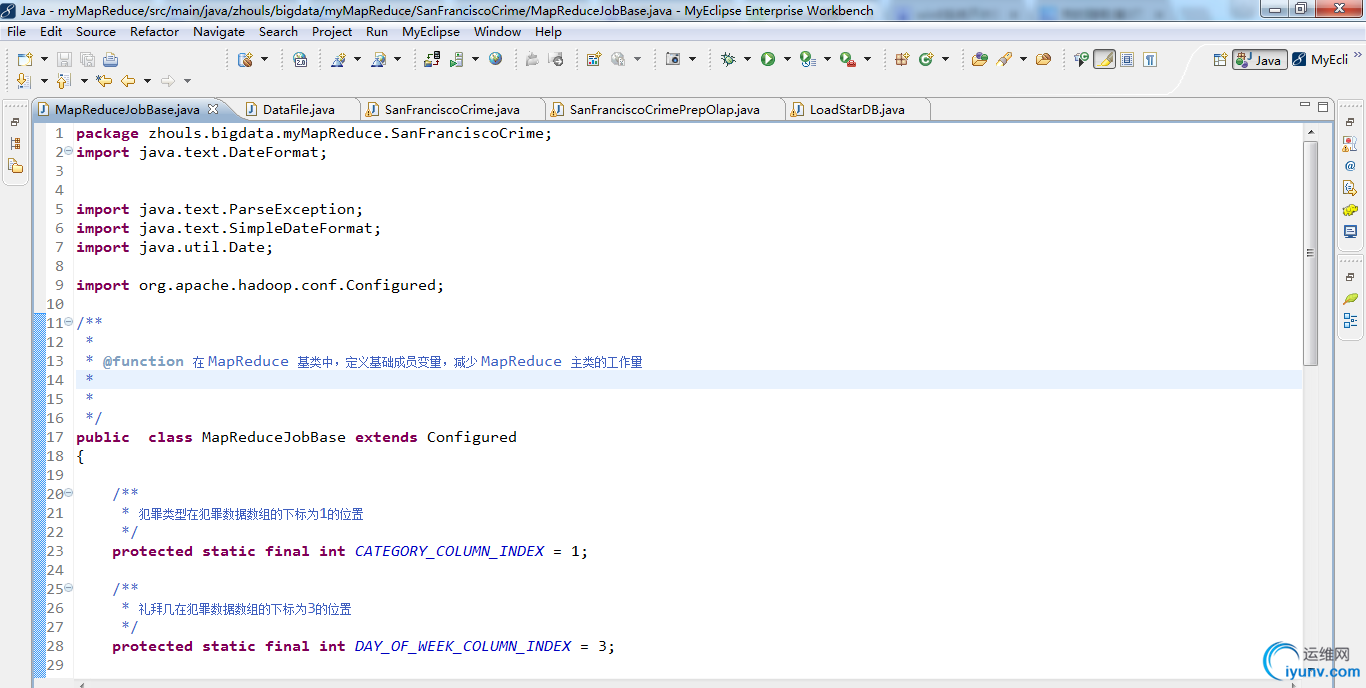Viewport: 1366px width, 688px height.
Task: Maximize the editor area
Action: tap(1323, 106)
